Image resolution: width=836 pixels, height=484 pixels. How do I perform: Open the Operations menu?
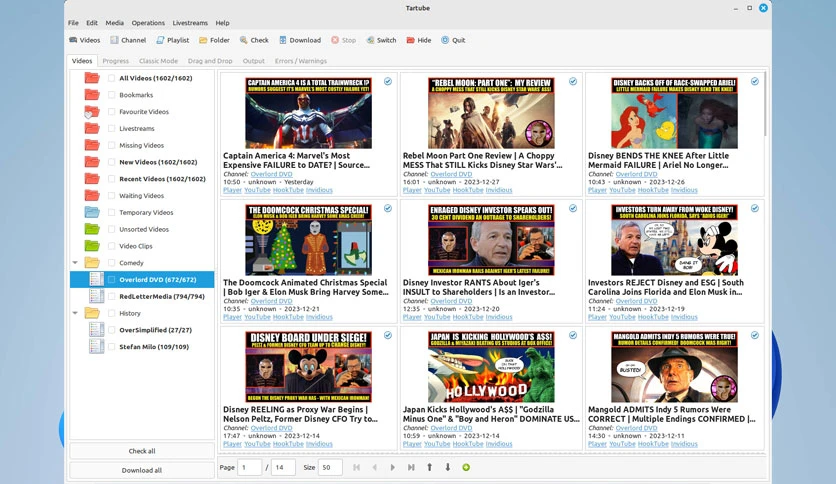(148, 23)
